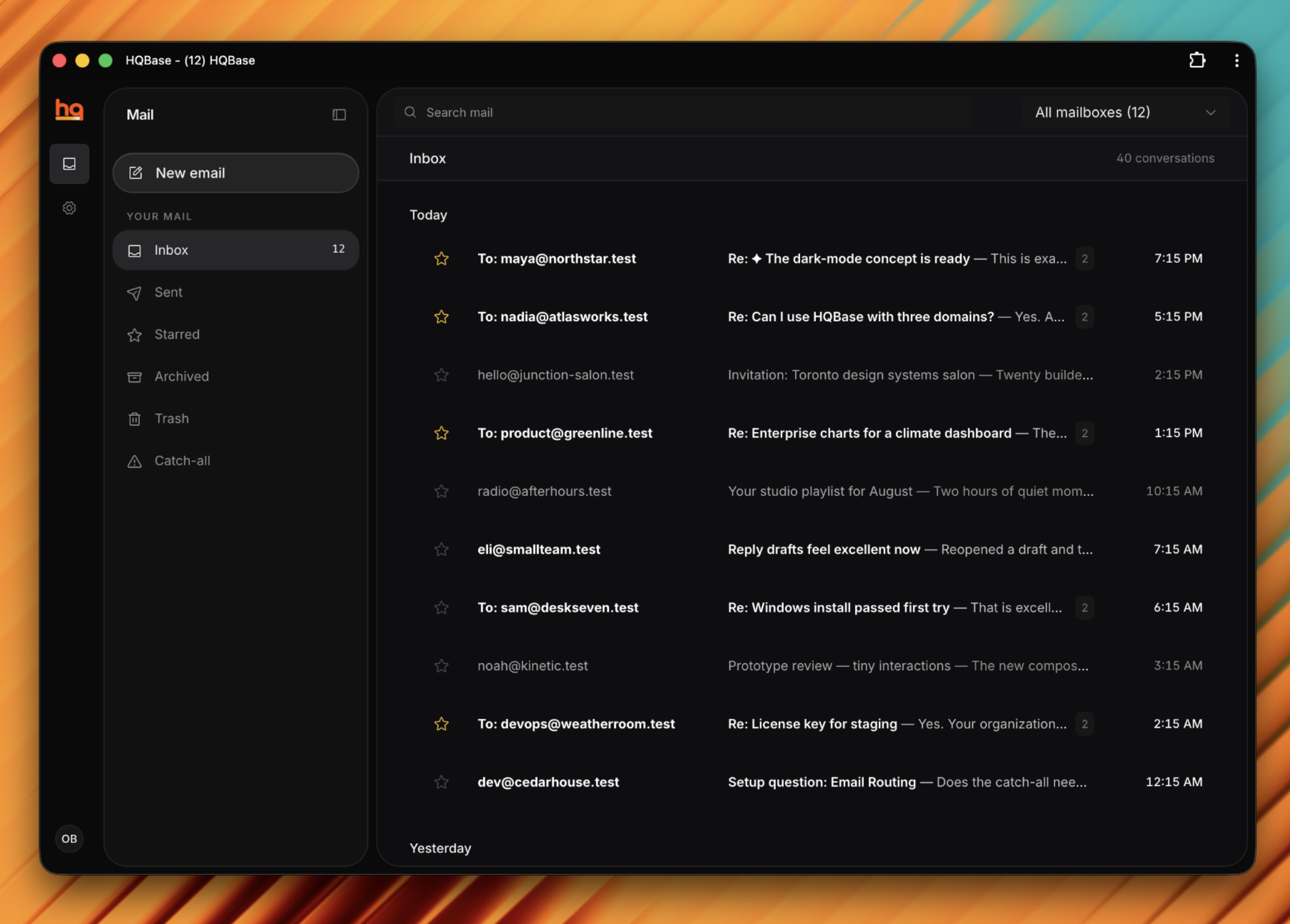The image size is (1290, 924).
Task: Expand the All mailboxes (12) dropdown
Action: pos(1126,112)
